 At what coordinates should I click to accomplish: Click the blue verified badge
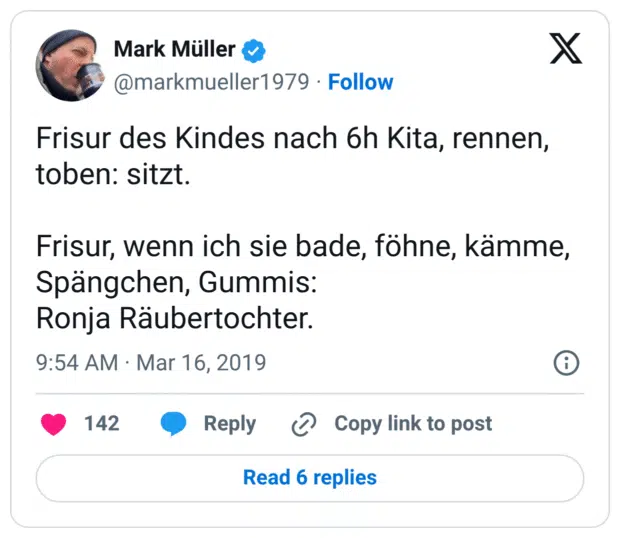(x=256, y=49)
